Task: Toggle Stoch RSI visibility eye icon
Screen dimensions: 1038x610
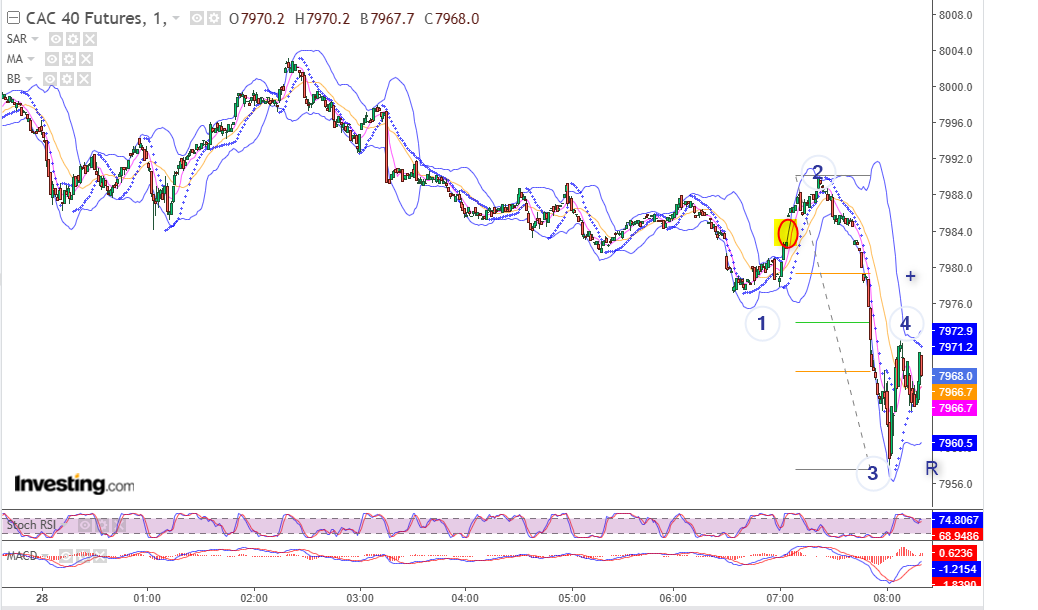Action: coord(85,525)
